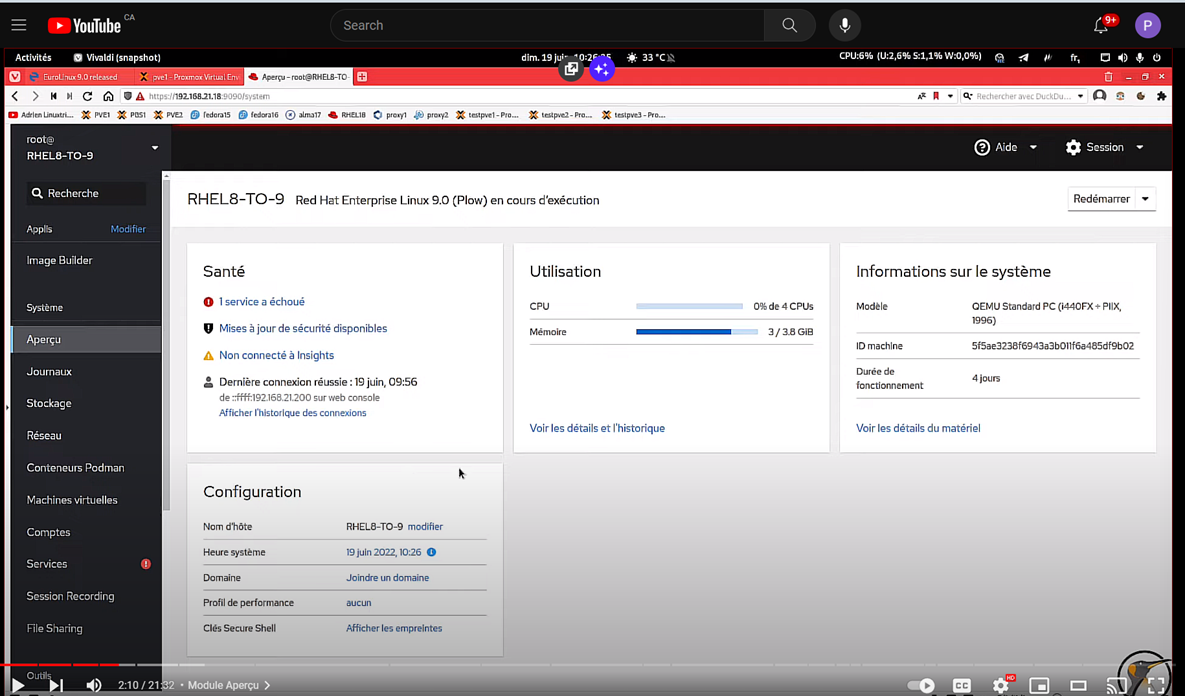Open browser home page icon
This screenshot has height=696, width=1185.
coord(108,96)
